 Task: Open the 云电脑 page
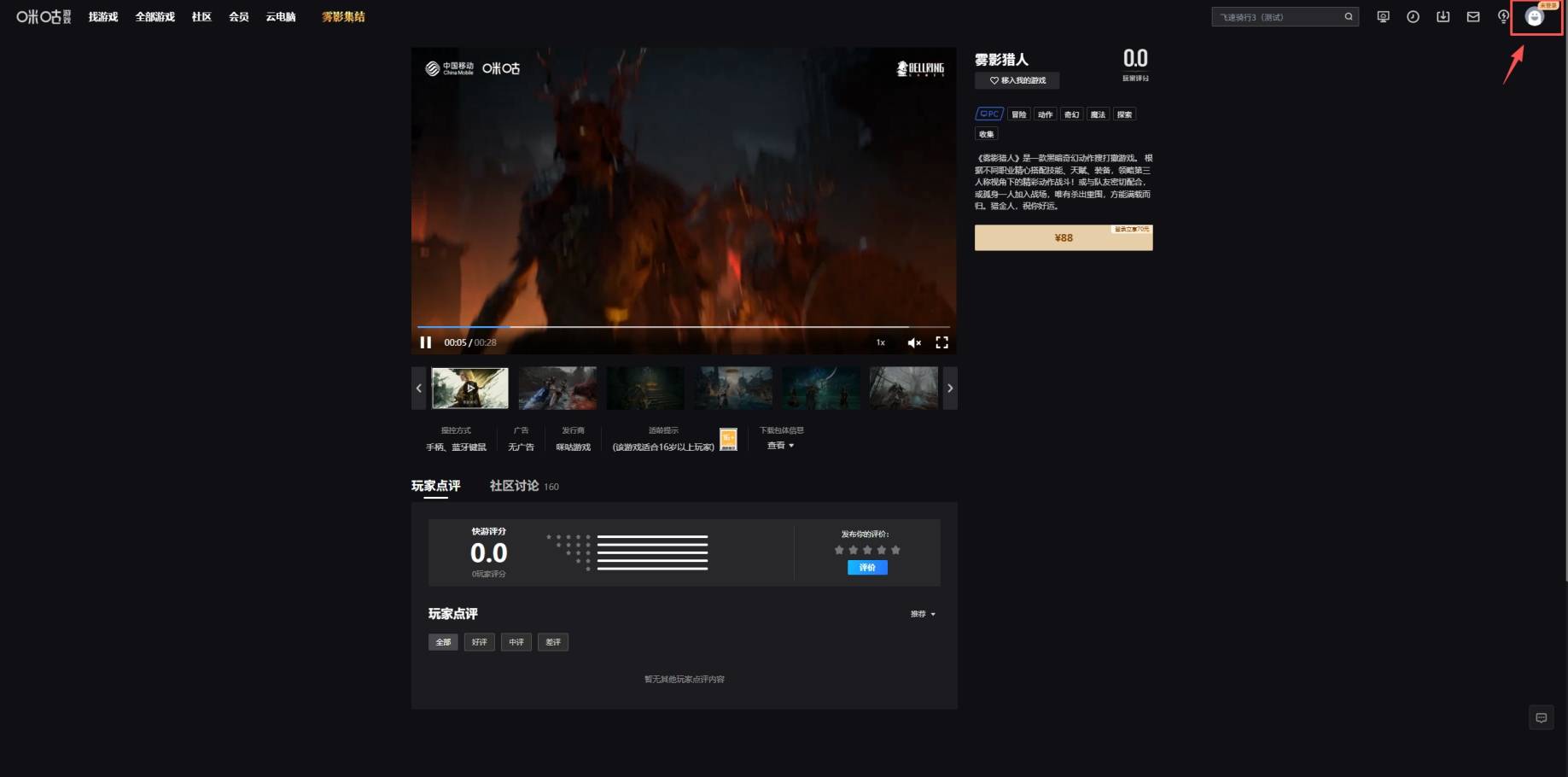(x=281, y=17)
